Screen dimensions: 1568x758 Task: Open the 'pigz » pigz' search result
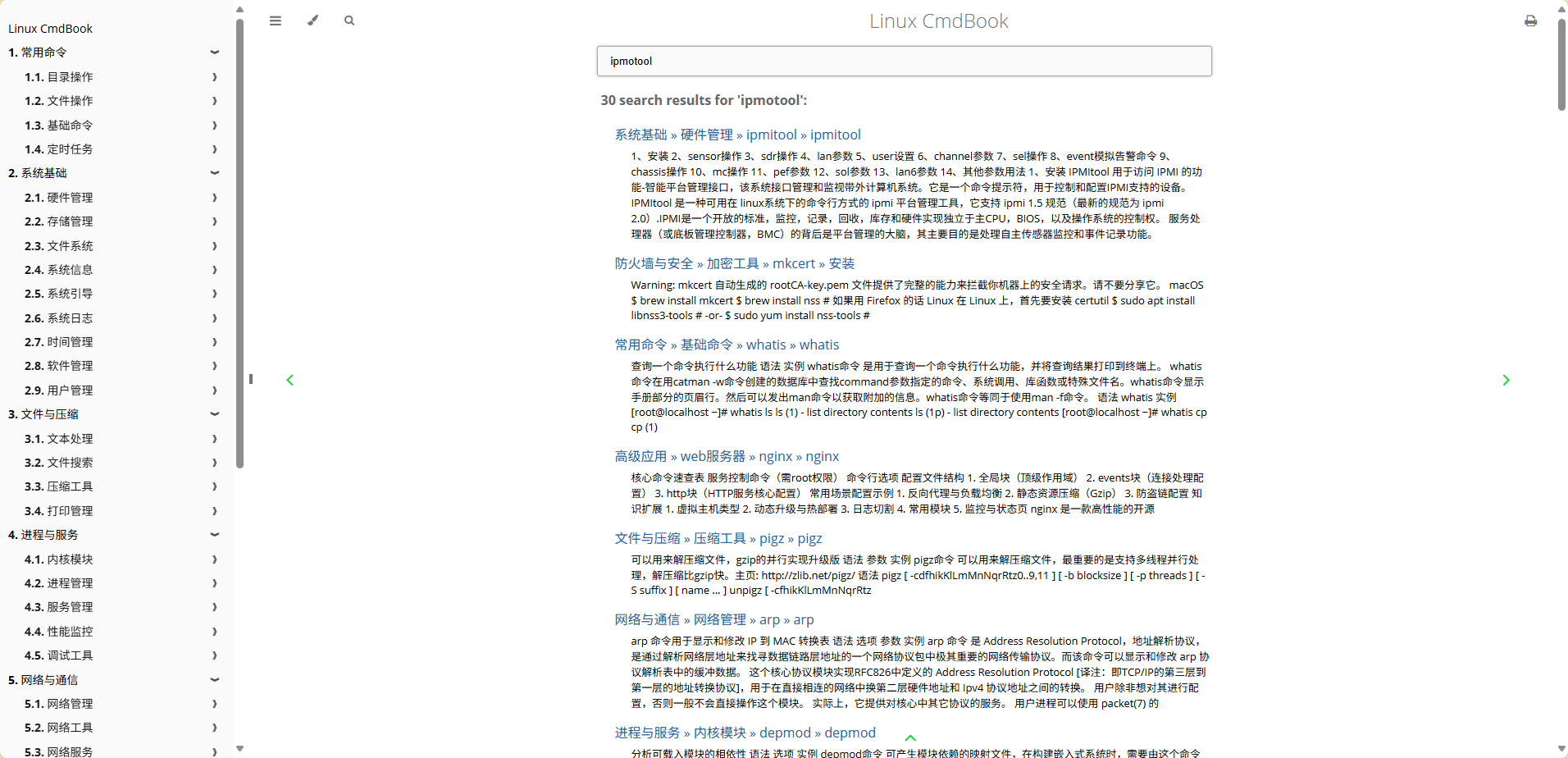click(x=718, y=538)
